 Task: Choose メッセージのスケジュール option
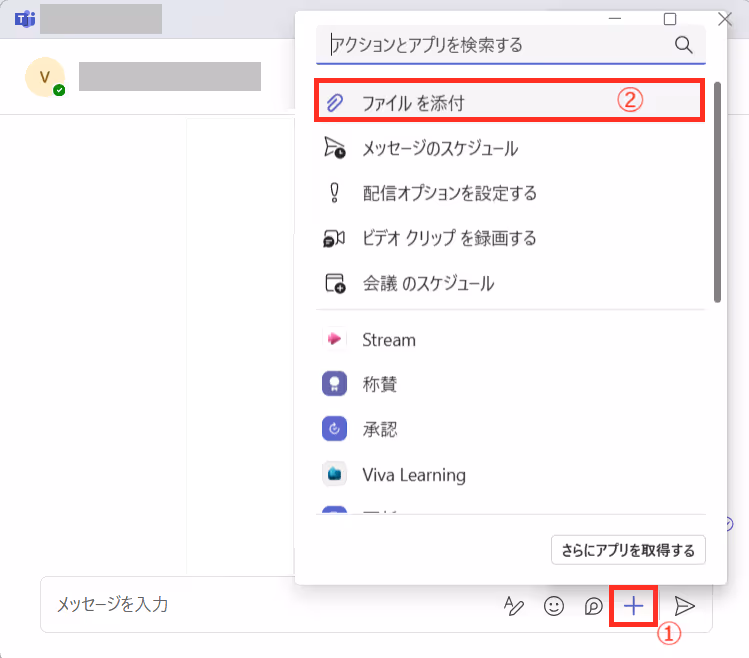(511, 148)
